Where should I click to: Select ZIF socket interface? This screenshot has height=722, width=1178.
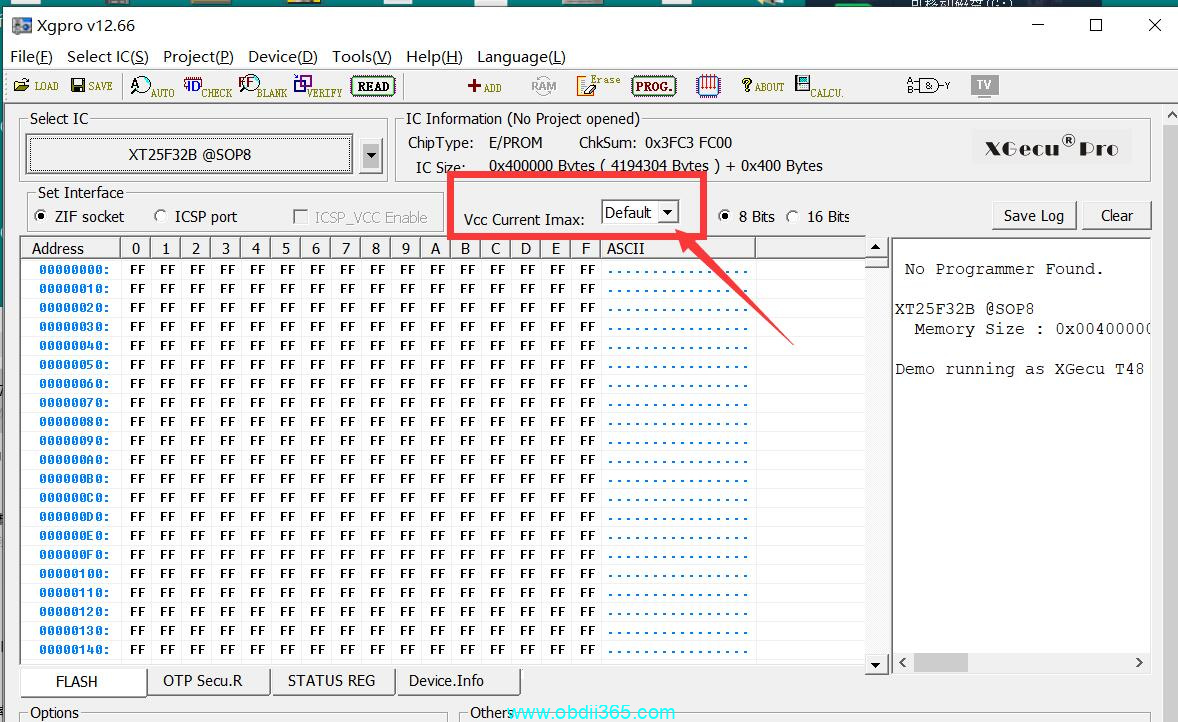pos(79,216)
